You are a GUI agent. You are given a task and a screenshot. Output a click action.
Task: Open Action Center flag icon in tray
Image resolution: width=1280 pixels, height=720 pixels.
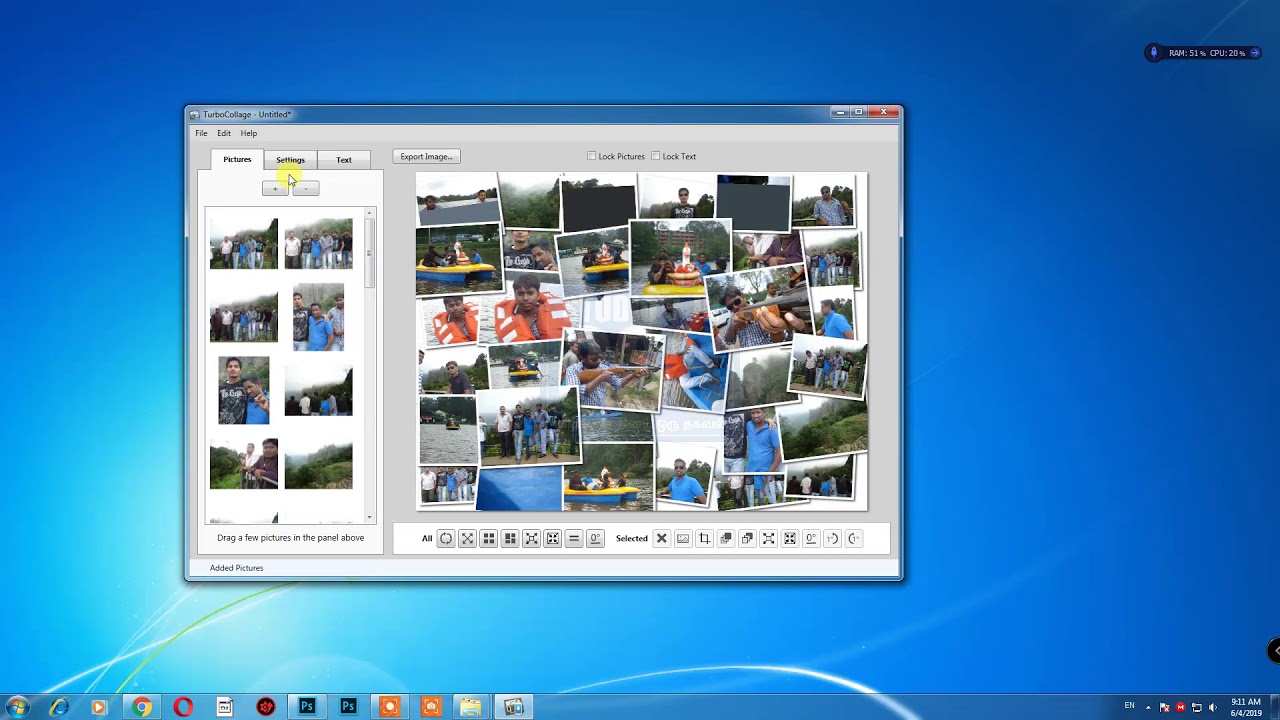pos(1164,707)
